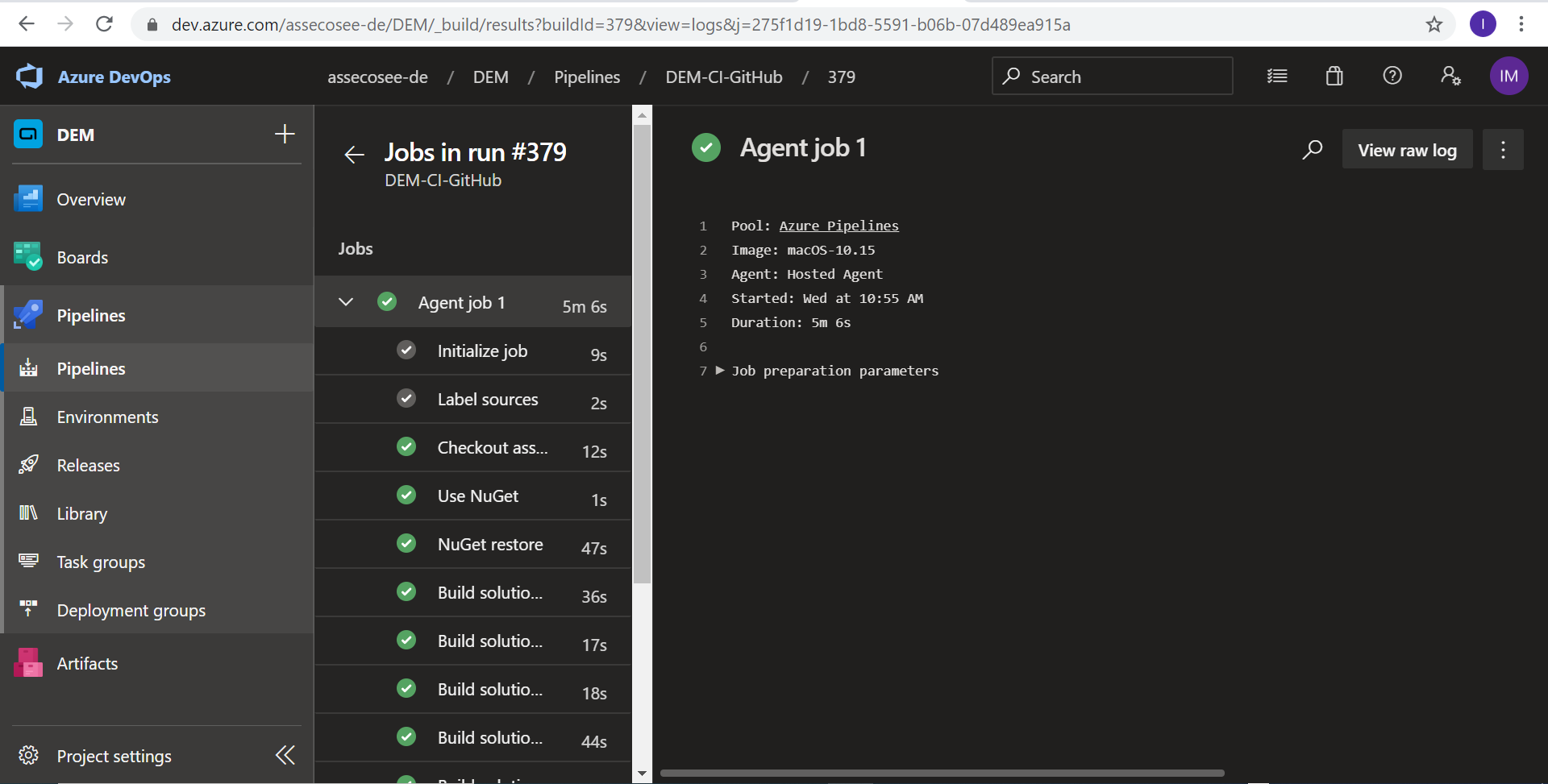The image size is (1548, 784).
Task: Open Project settings
Action: click(x=114, y=756)
